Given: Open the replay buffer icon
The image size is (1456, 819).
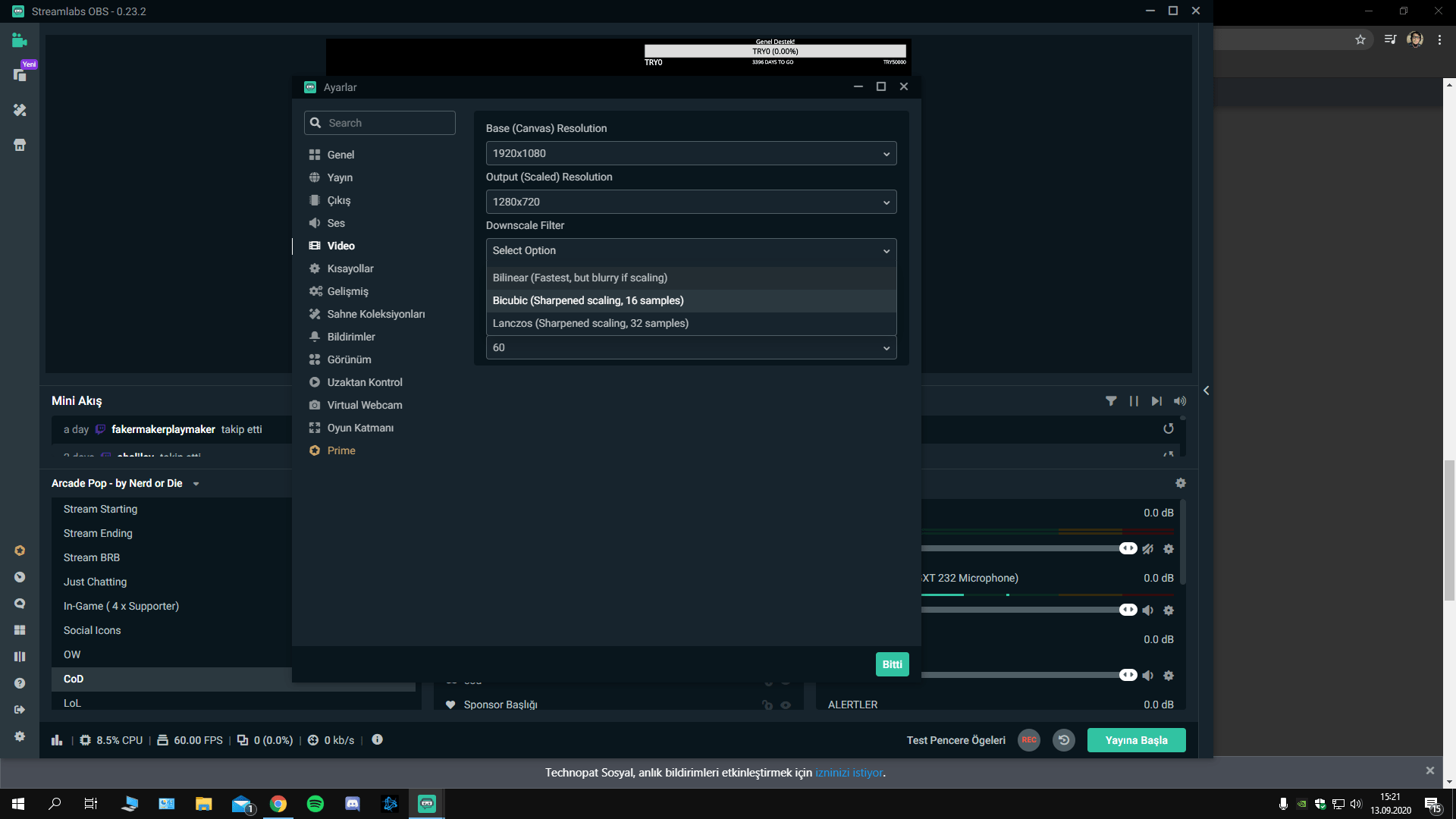Looking at the screenshot, I should click(x=1064, y=740).
